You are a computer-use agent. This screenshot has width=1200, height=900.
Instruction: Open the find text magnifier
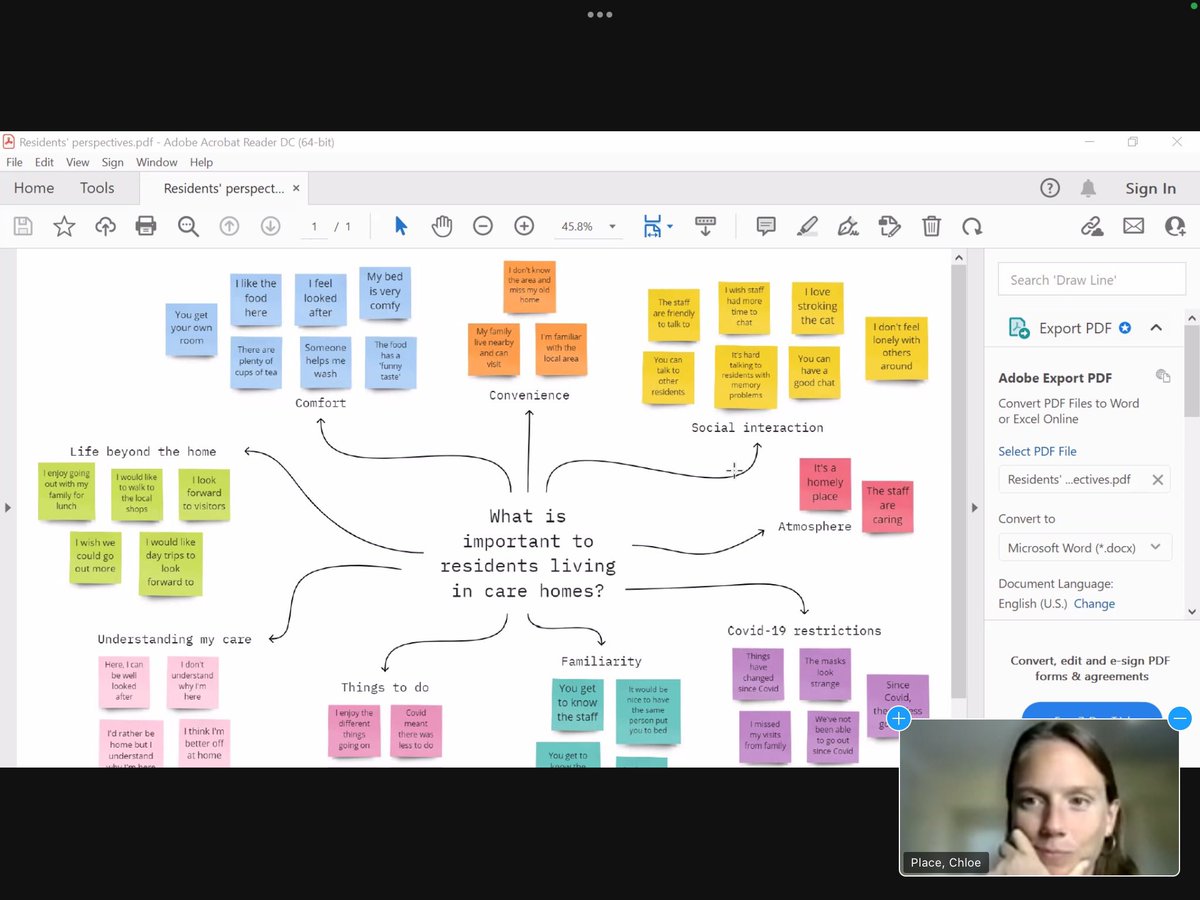click(x=188, y=227)
